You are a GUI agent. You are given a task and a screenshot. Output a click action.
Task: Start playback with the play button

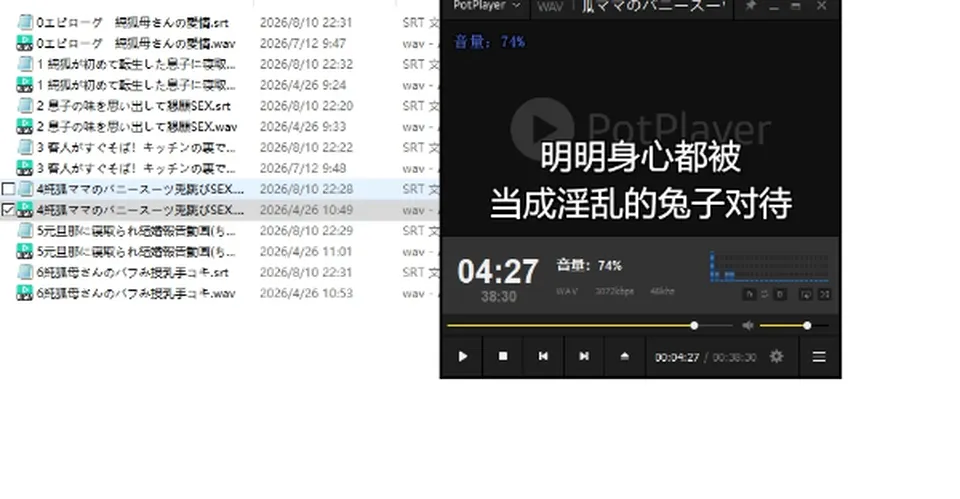462,356
